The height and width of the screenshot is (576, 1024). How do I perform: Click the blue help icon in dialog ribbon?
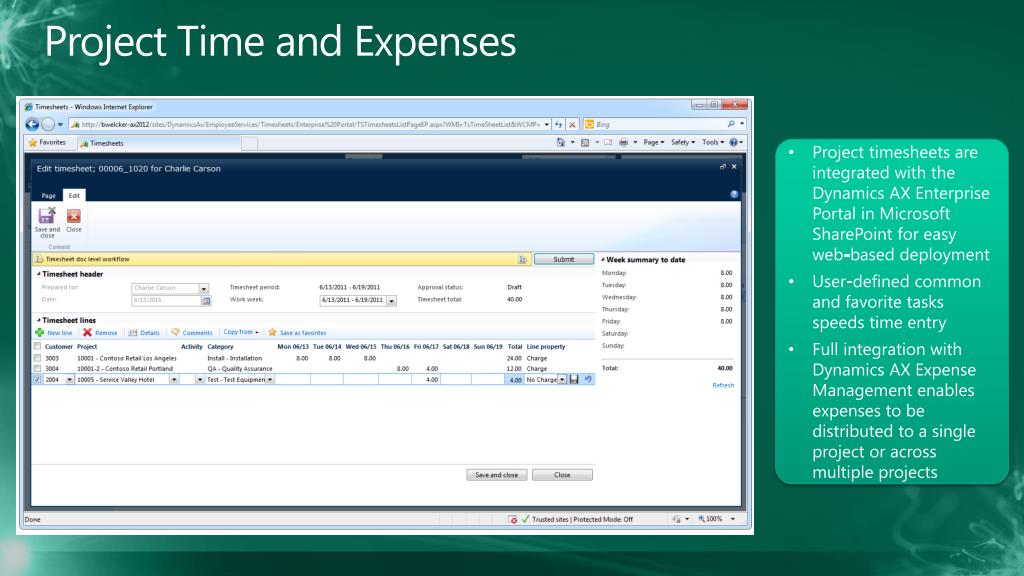point(734,194)
